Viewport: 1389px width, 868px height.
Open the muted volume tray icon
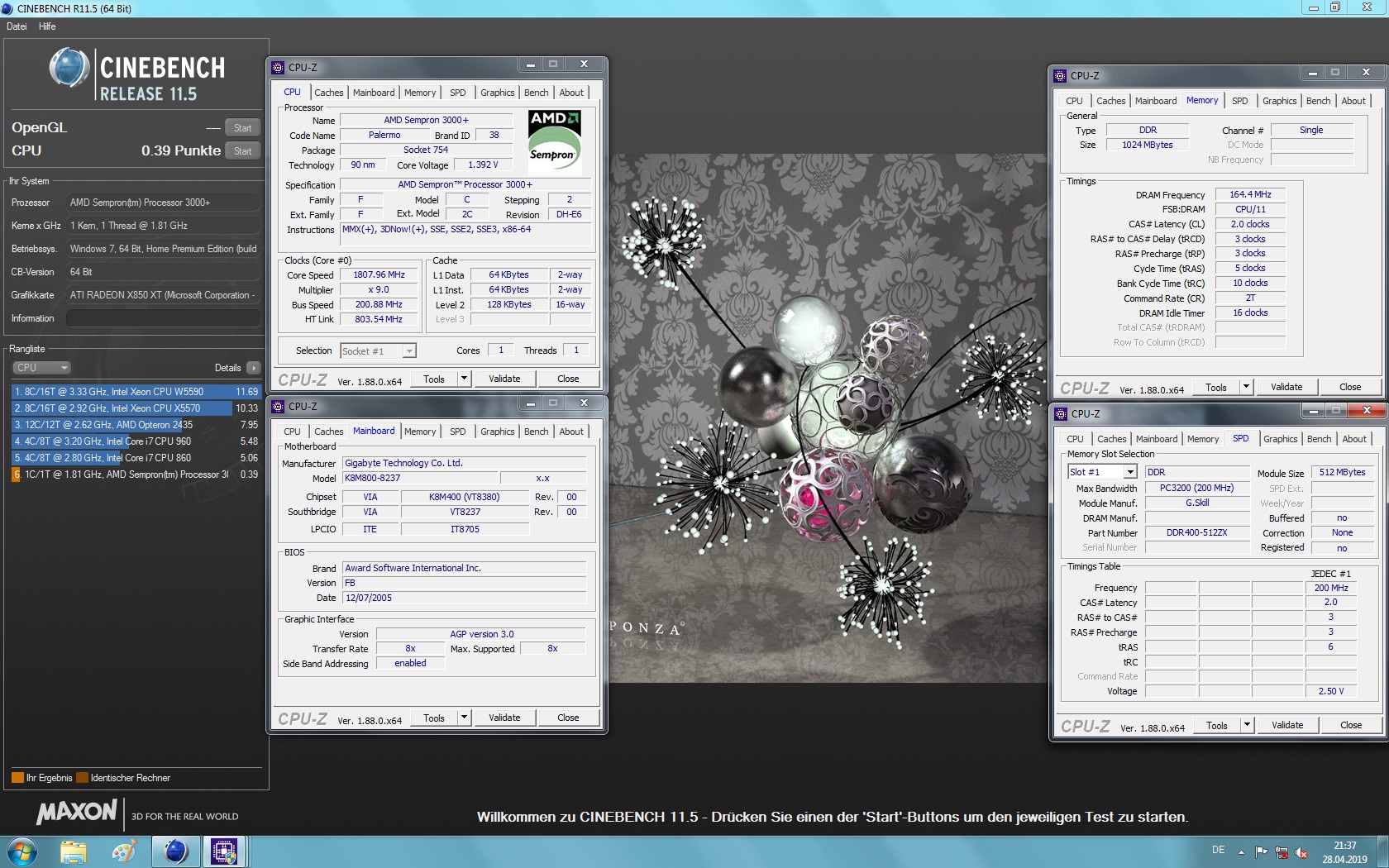[x=1301, y=852]
